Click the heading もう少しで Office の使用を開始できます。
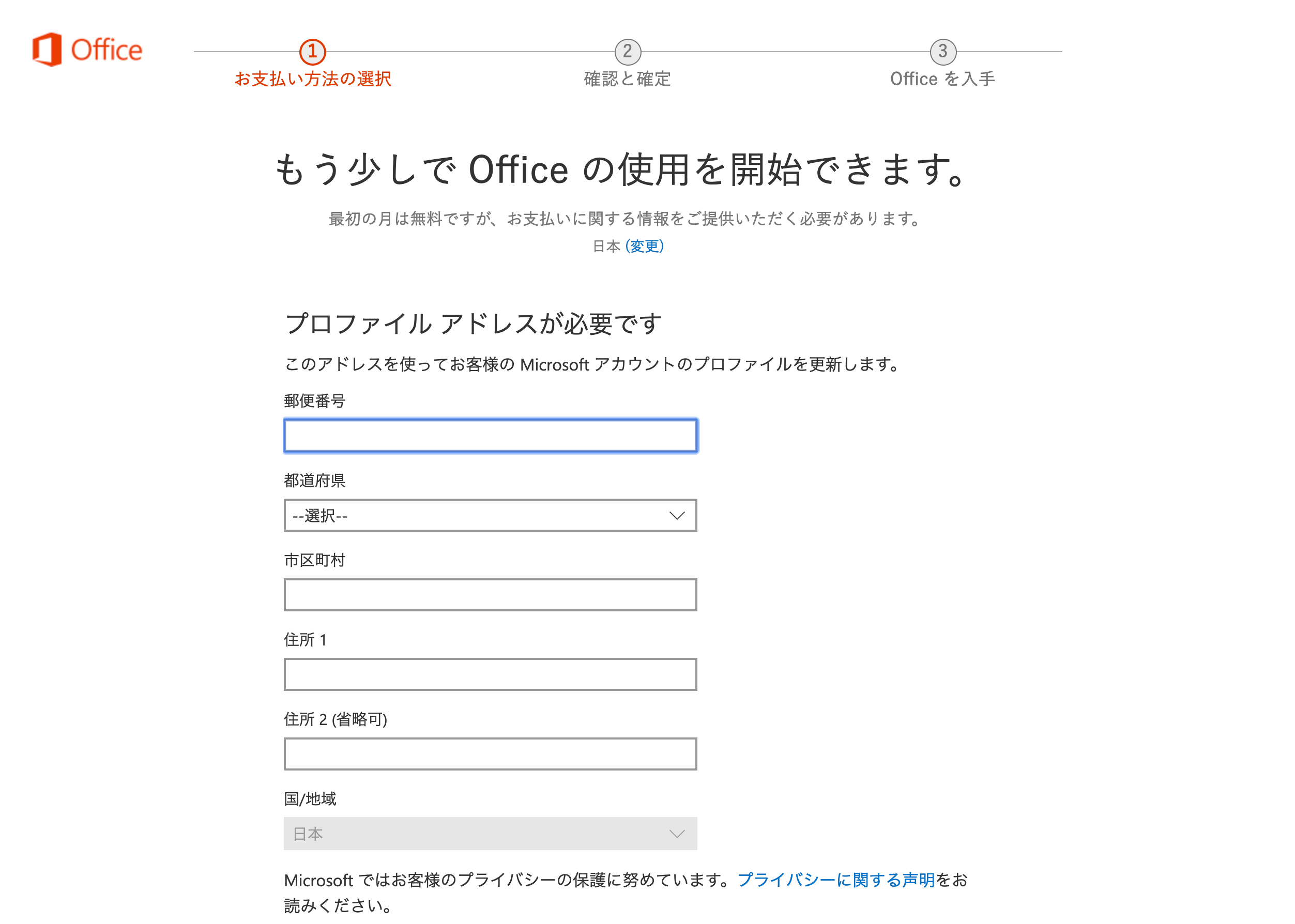Image resolution: width=1295 pixels, height=924 pixels. [620, 170]
